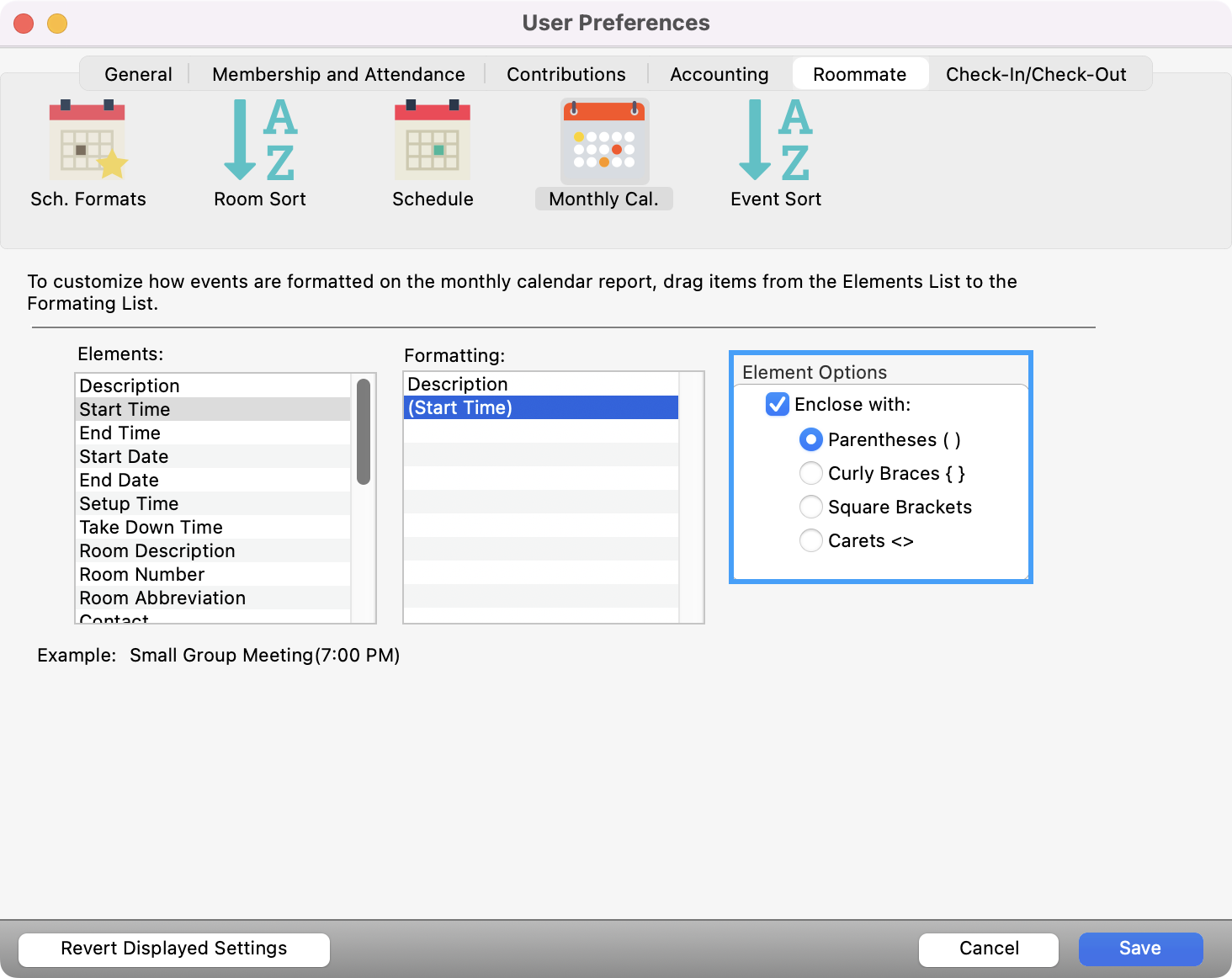Viewport: 1232px width, 978px height.
Task: Select Room Description in Elements list
Action: [x=157, y=550]
